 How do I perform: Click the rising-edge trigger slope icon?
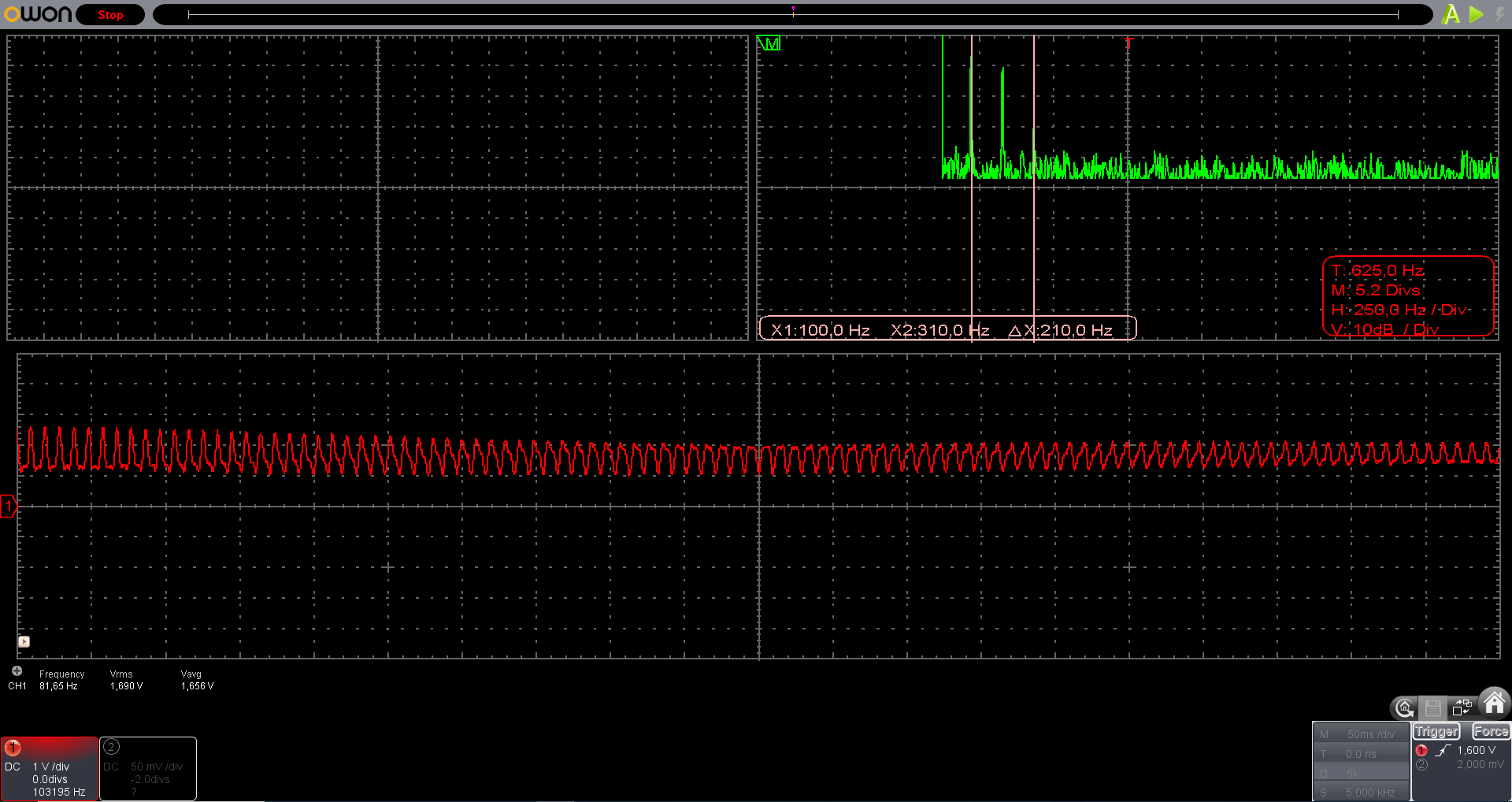1443,751
